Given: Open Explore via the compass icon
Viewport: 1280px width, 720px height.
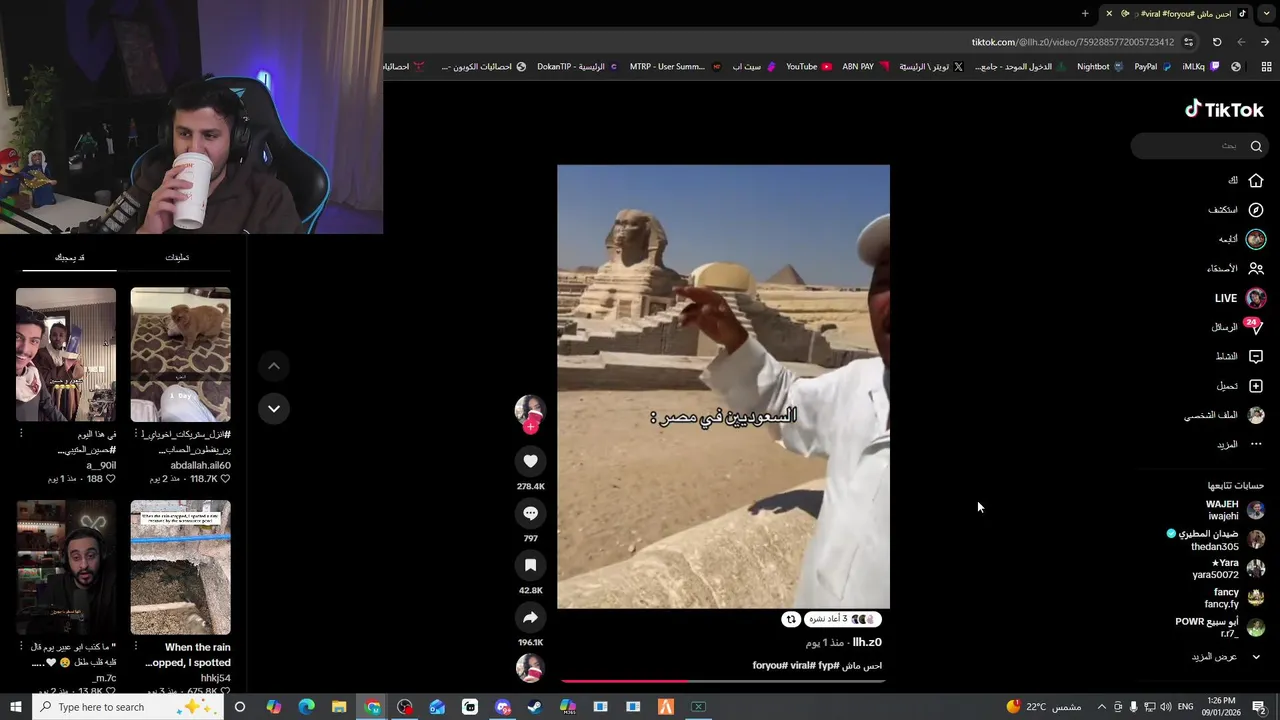Looking at the screenshot, I should [1256, 210].
